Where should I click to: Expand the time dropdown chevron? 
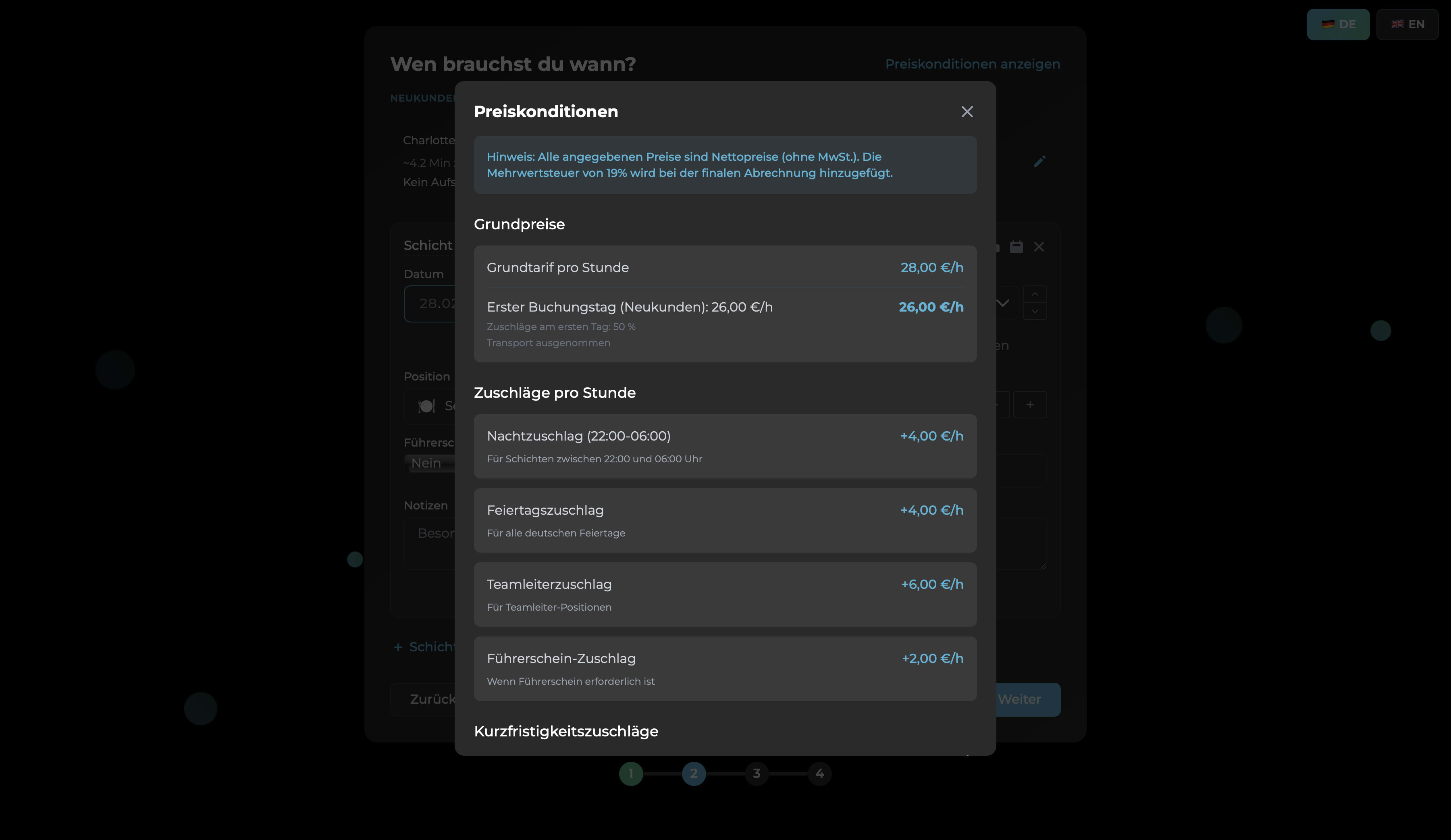pos(1003,303)
